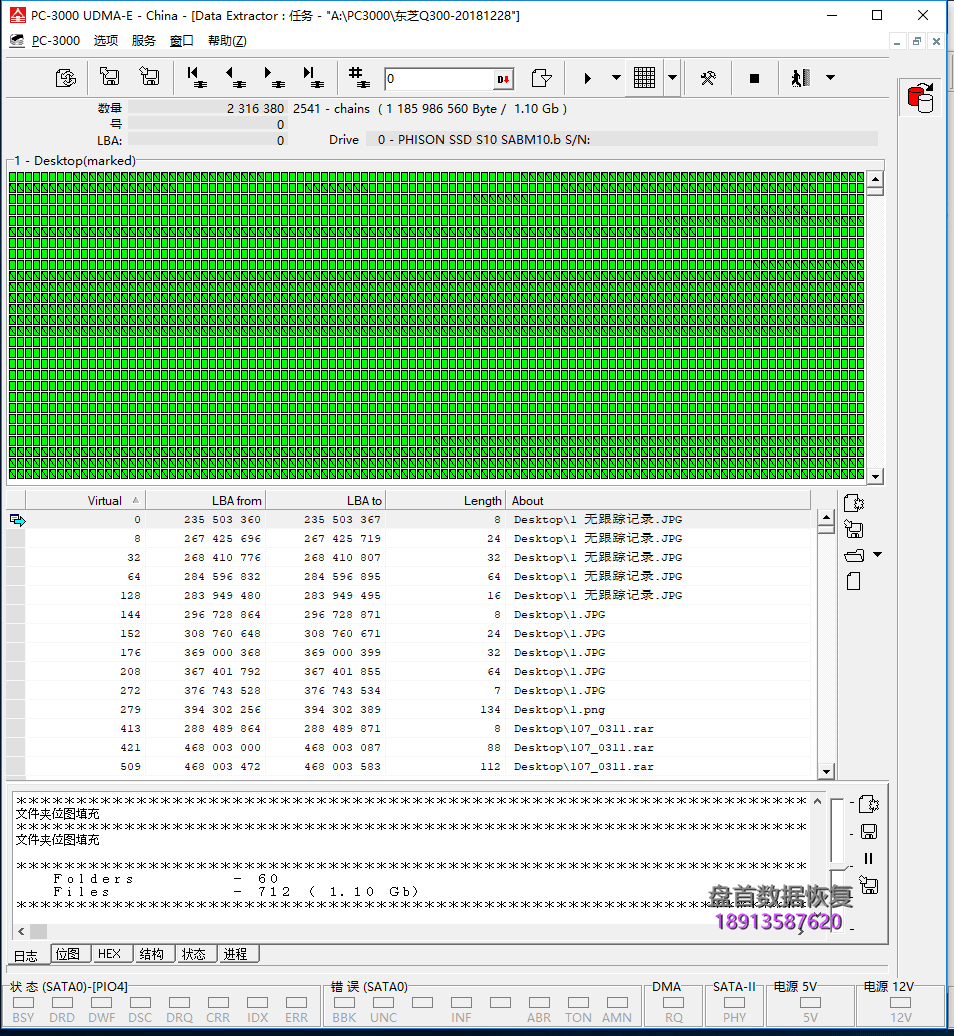Click the chain list open folder icon
954x1036 pixels.
[854, 555]
